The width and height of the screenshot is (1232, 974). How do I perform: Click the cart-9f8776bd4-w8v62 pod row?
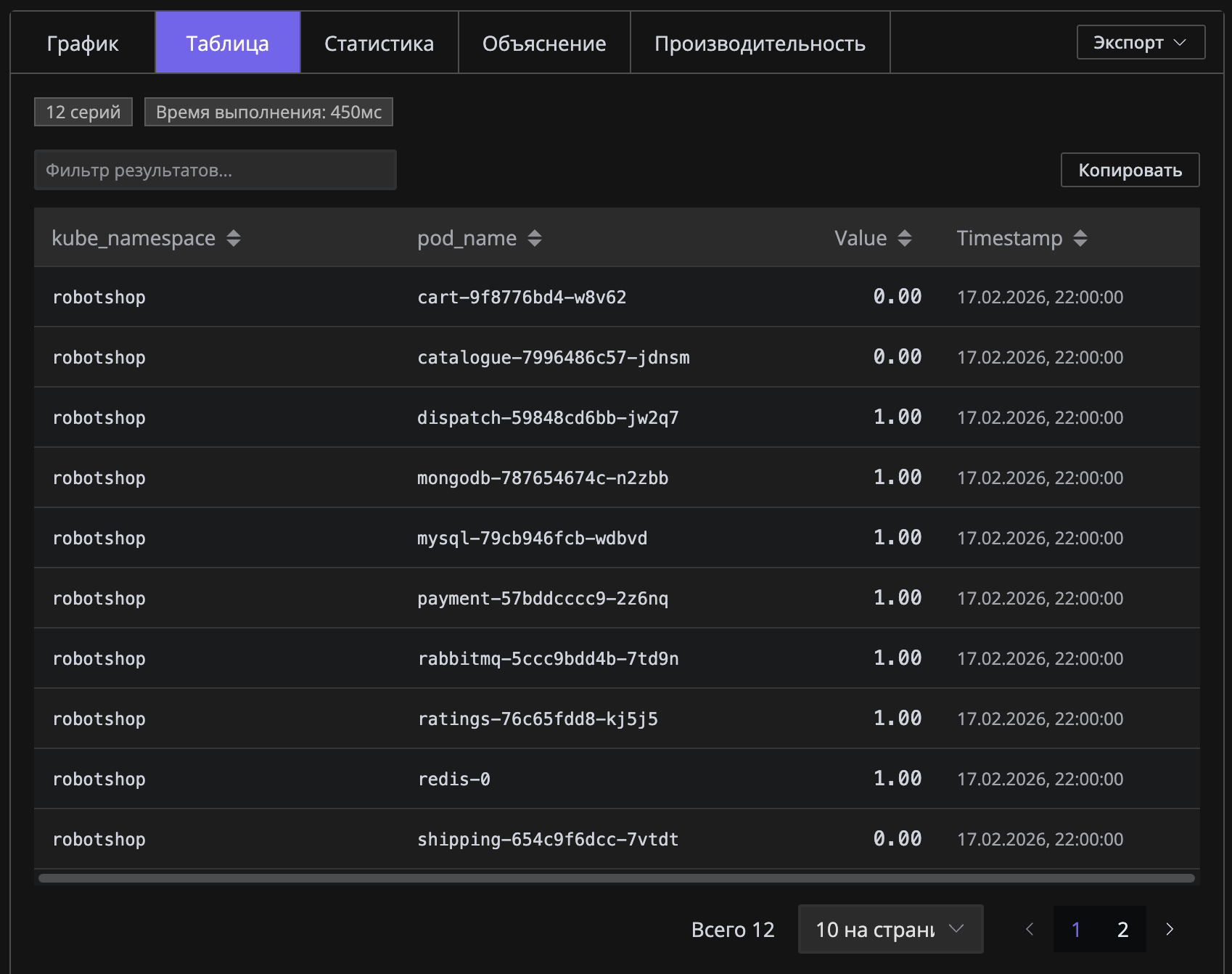tap(521, 297)
